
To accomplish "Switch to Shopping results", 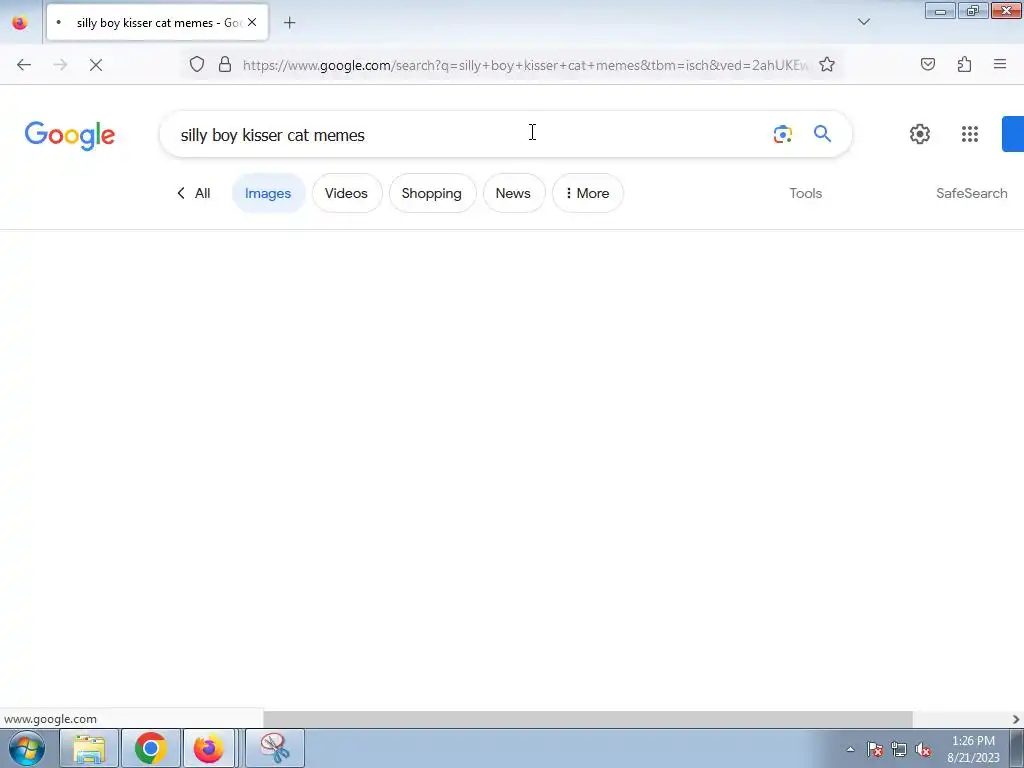I will coord(432,193).
